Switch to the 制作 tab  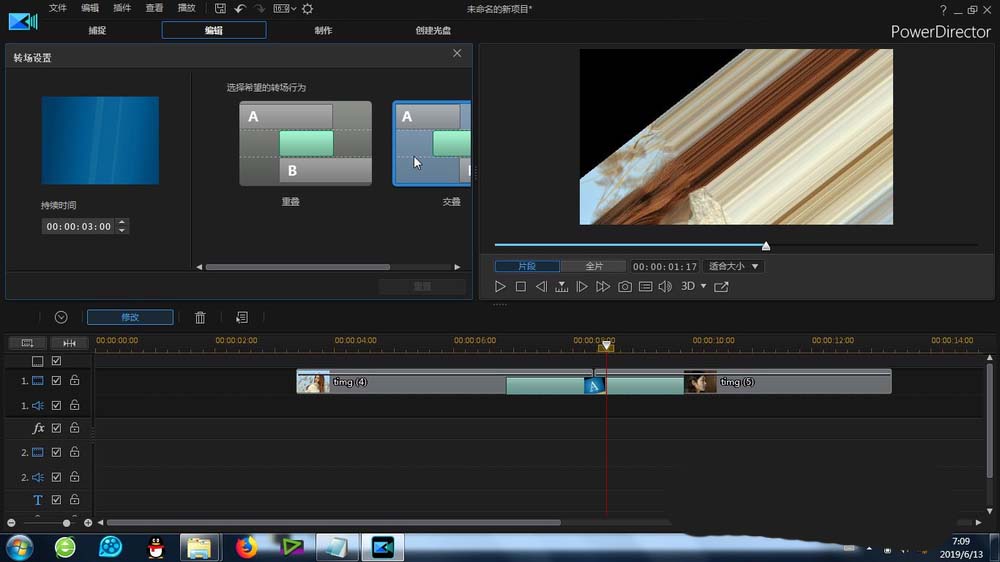click(x=323, y=30)
